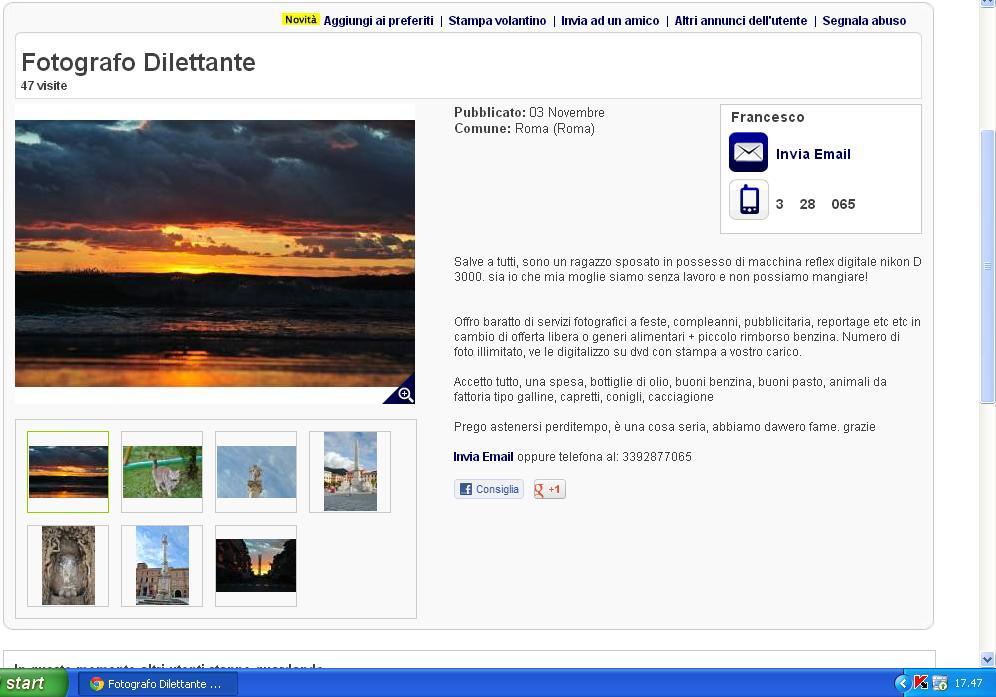996x697 pixels.
Task: Click the tray icon beside the clock
Action: click(x=940, y=683)
